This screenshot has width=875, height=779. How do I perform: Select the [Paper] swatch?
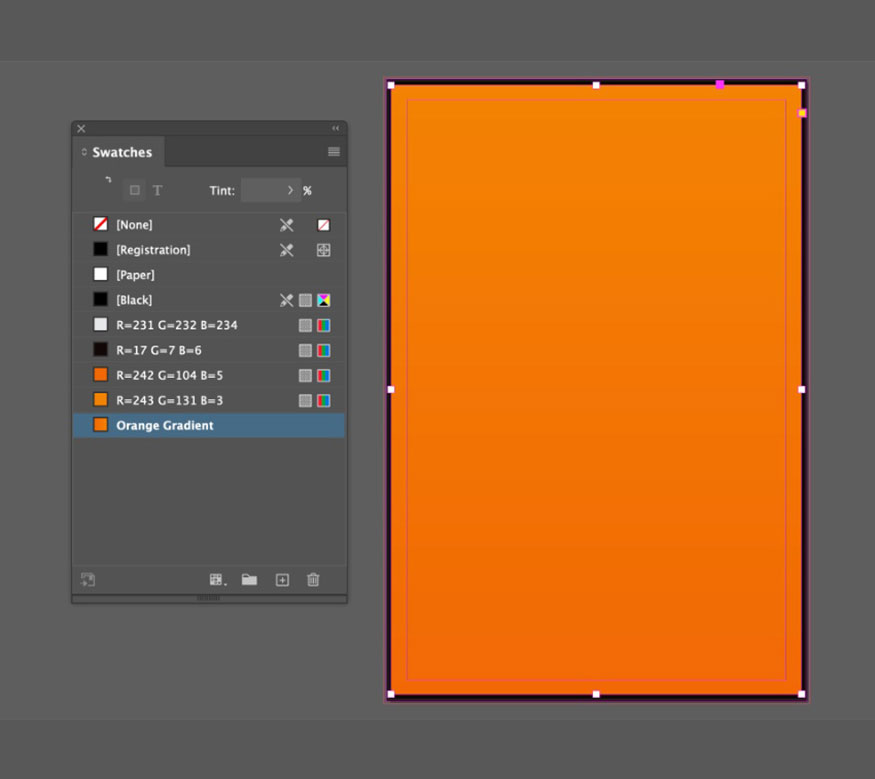[x=209, y=275]
